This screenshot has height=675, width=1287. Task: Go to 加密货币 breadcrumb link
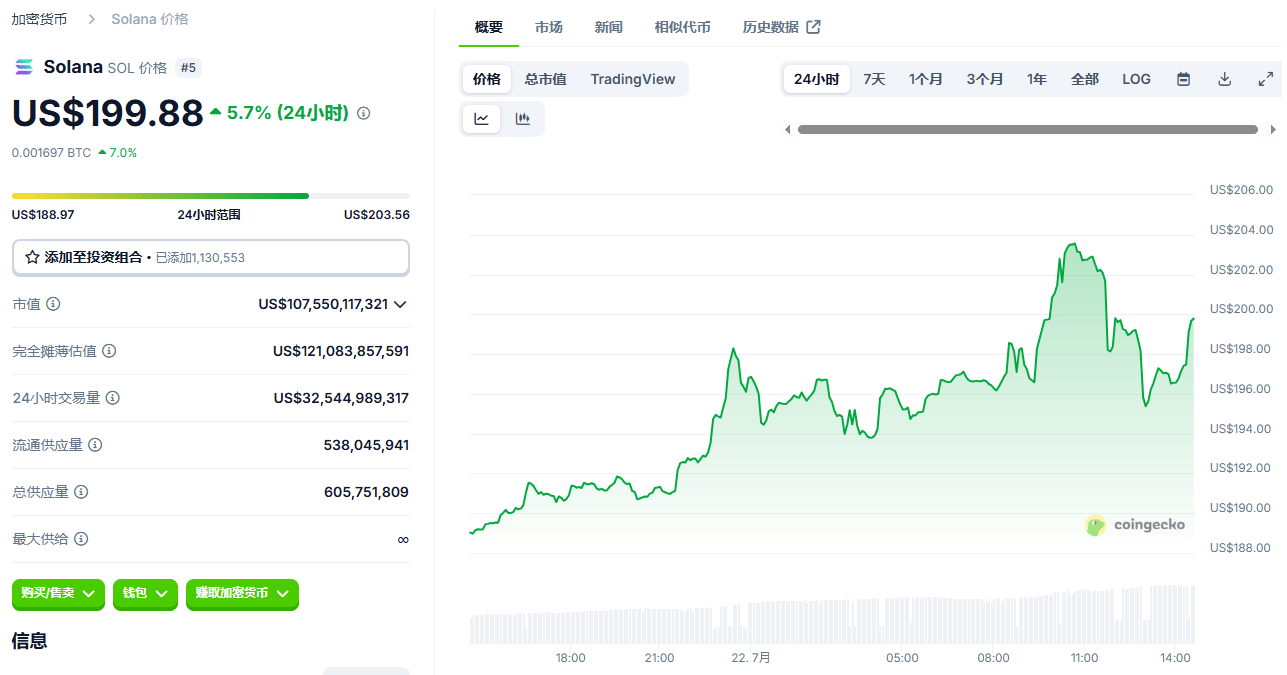coord(40,19)
